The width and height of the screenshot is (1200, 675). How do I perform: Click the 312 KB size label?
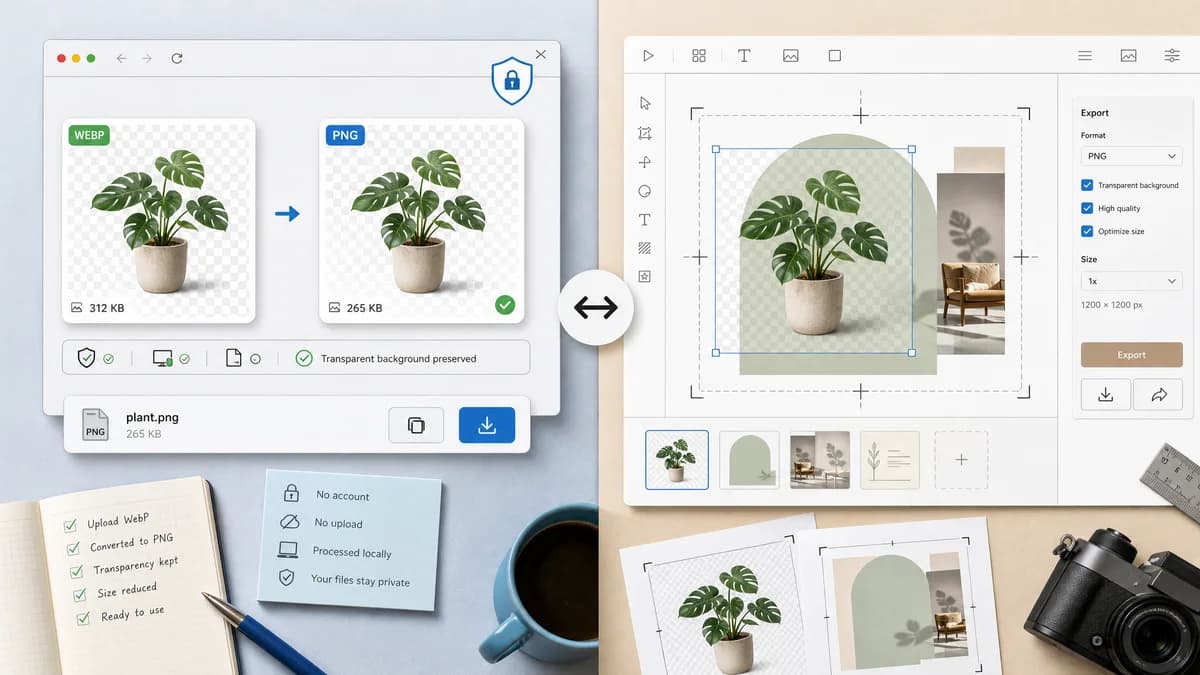tap(106, 308)
